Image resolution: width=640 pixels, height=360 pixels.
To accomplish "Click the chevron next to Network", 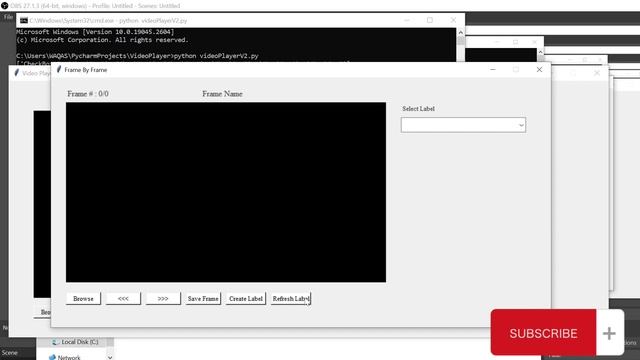I will coord(110,358).
